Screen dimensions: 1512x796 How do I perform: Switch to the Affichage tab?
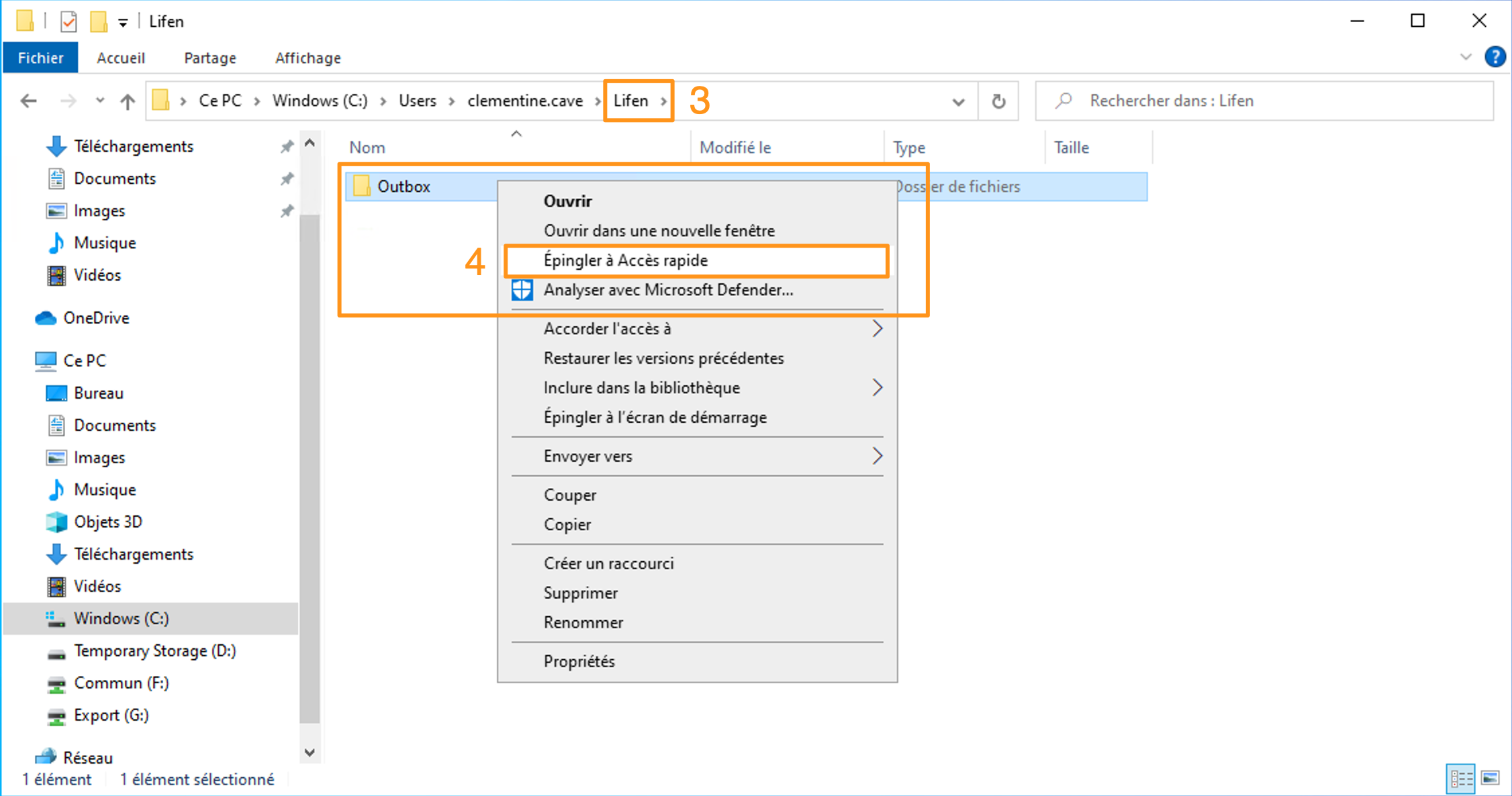308,58
